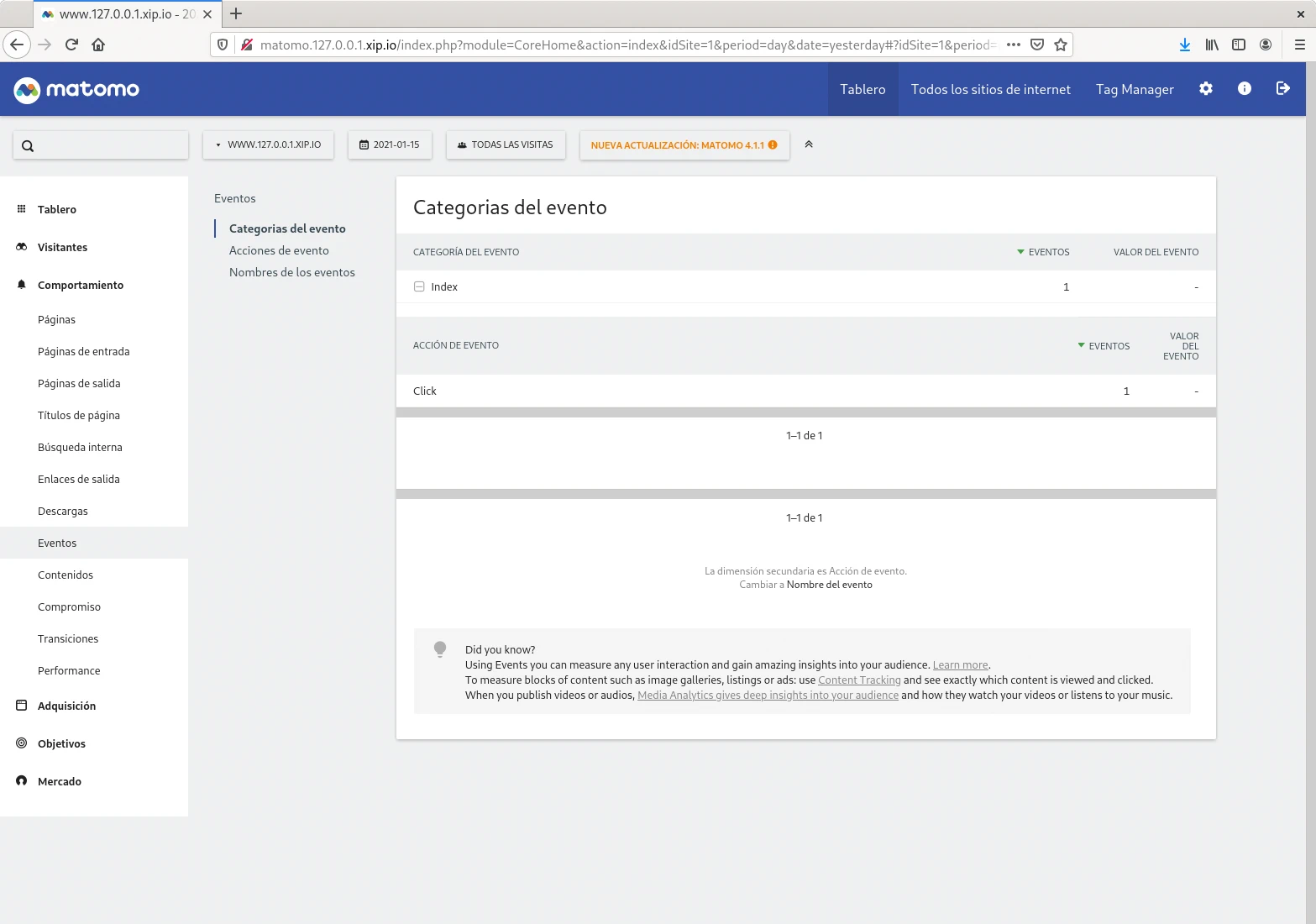Click the sign out icon
Image resolution: width=1316 pixels, height=924 pixels.
click(1282, 89)
